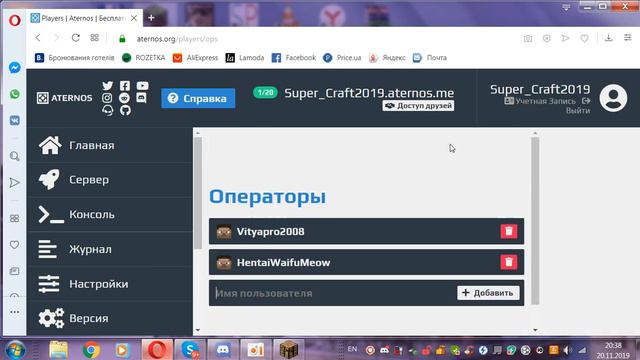The image size is (640, 360).
Task: Remove operator HentaiWaifuMeow with trash icon
Action: [509, 262]
